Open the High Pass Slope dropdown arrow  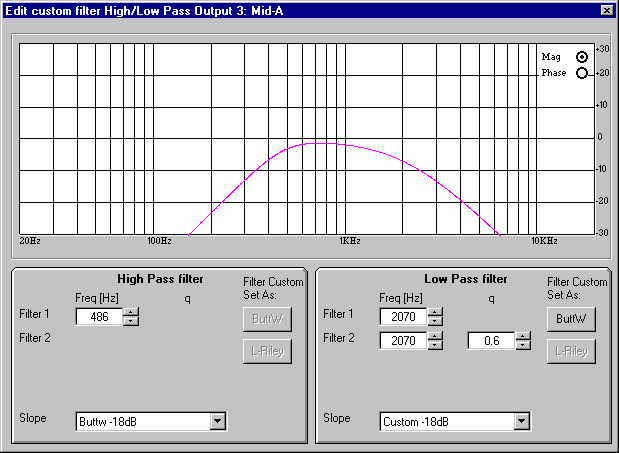[x=218, y=421]
